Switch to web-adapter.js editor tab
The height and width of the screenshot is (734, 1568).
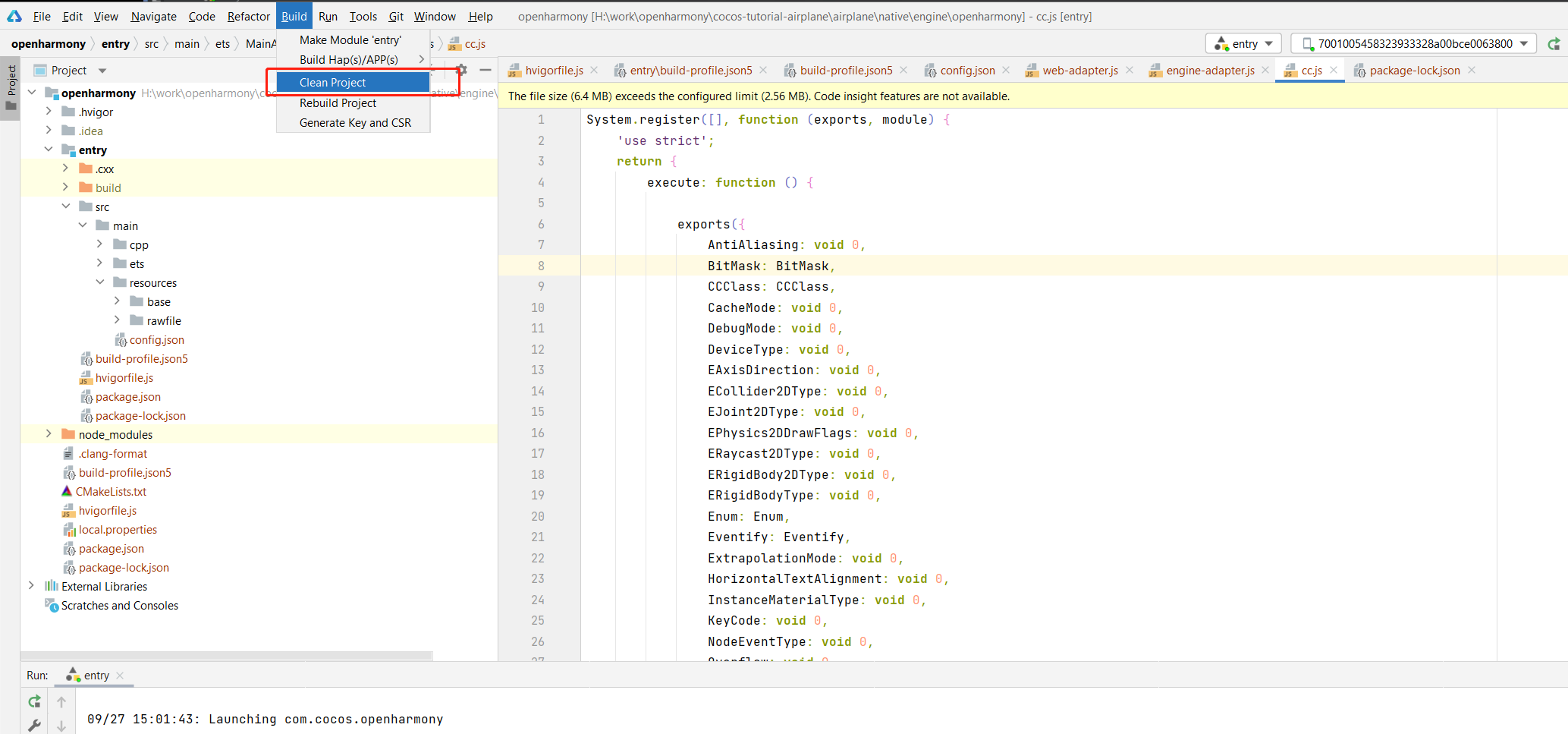1079,70
